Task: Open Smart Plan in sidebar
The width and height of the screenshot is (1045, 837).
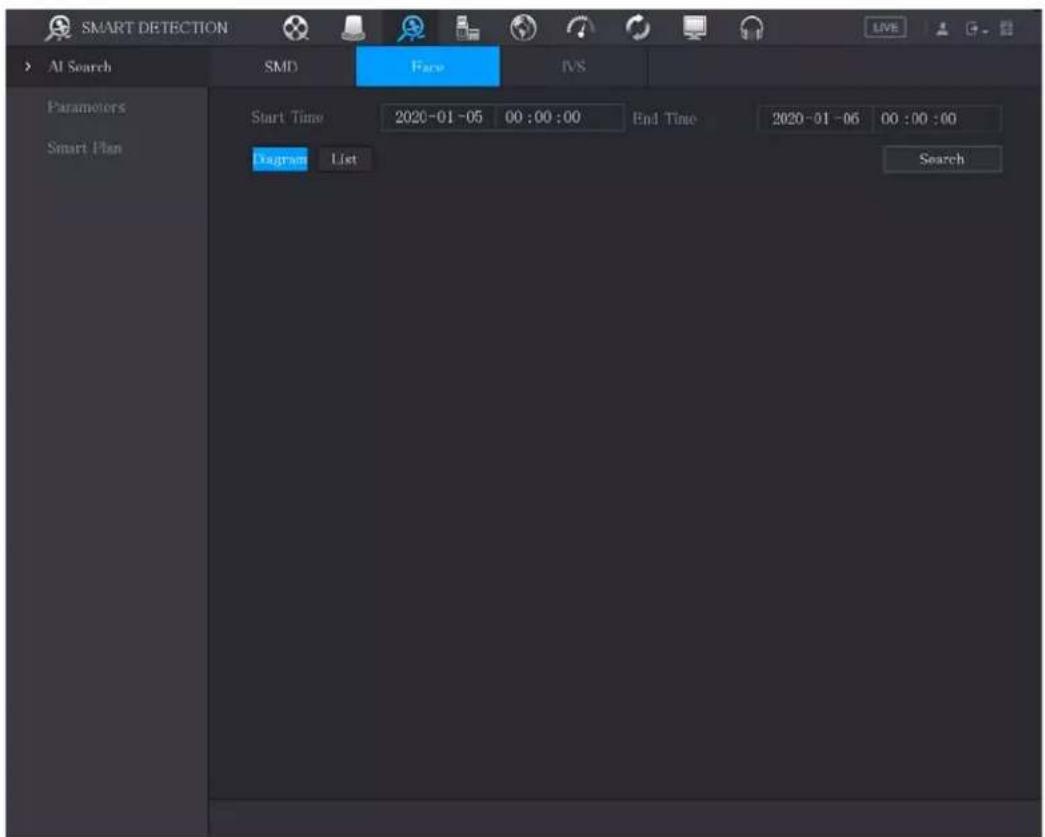Action: pyautogui.click(x=85, y=148)
